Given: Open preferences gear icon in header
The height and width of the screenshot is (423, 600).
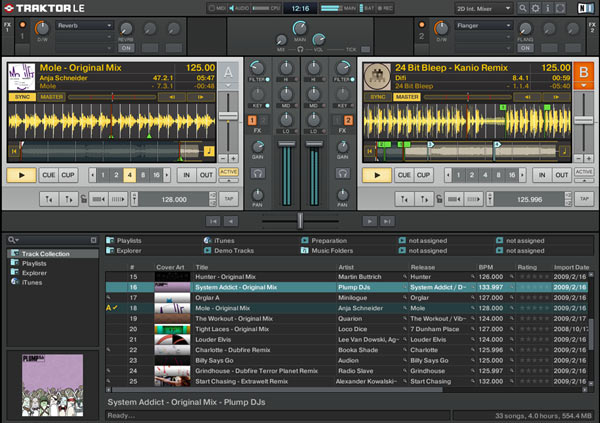Looking at the screenshot, I should point(535,8).
